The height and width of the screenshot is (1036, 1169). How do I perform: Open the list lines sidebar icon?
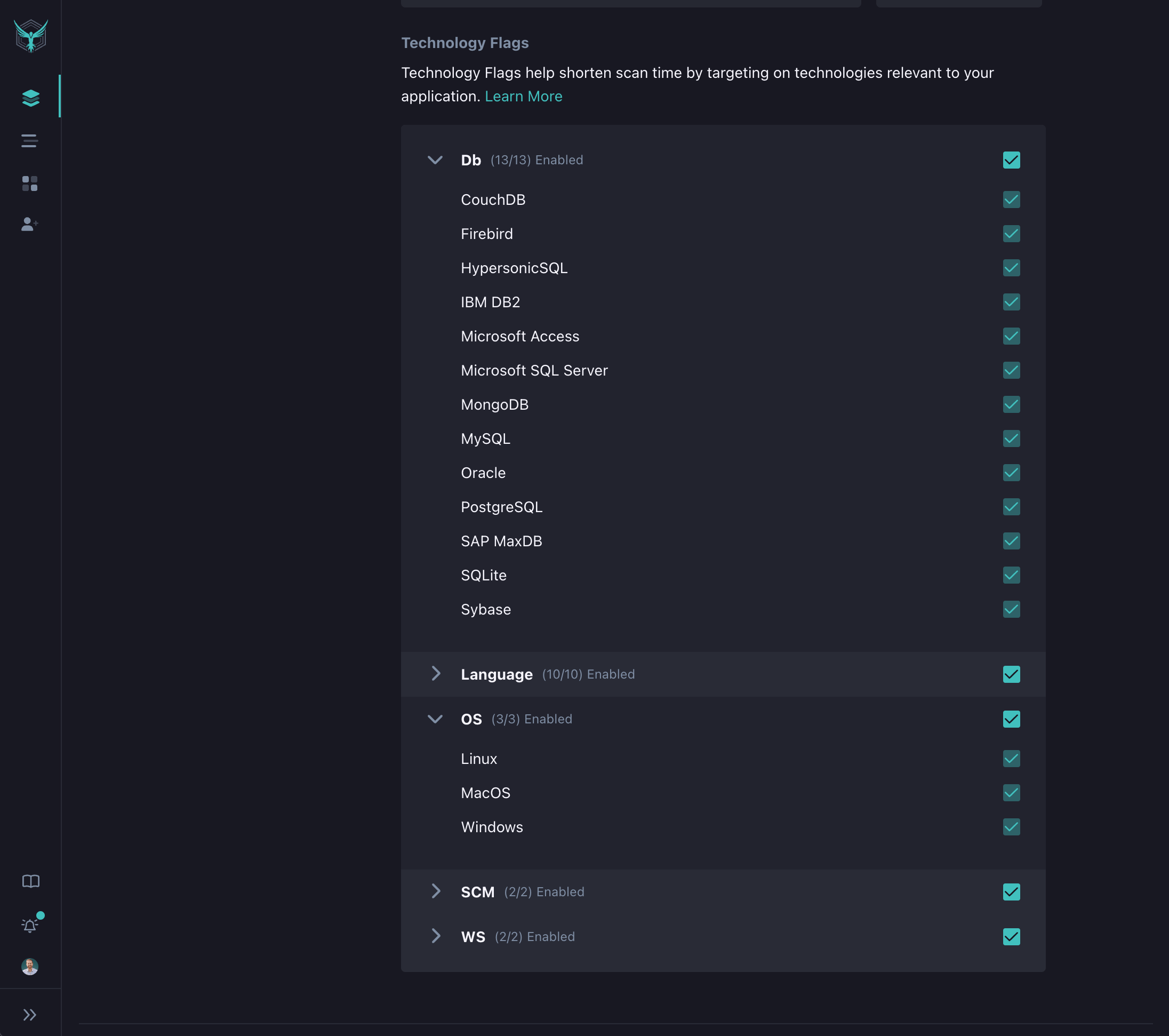[30, 141]
